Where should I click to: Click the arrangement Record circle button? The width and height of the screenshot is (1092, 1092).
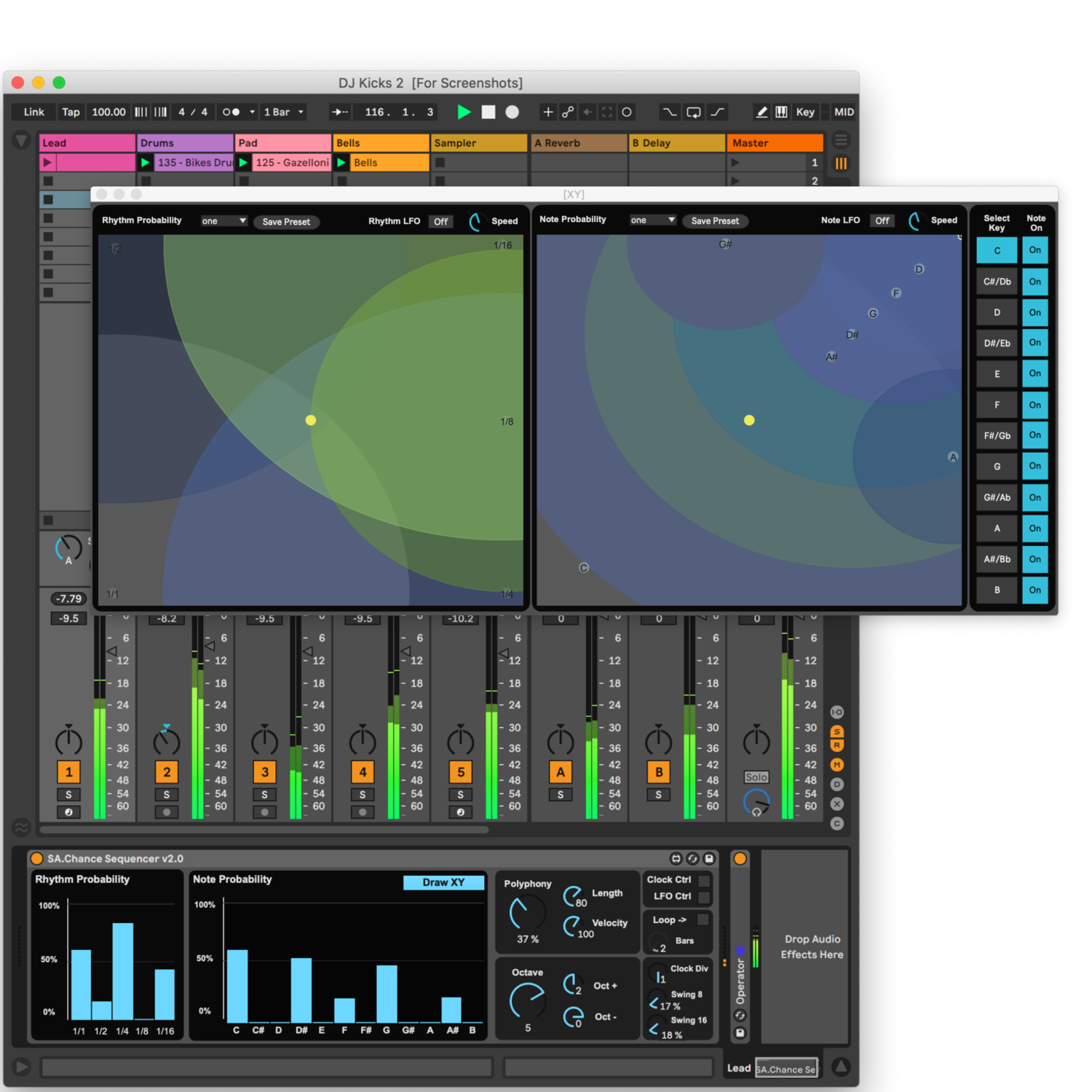click(x=513, y=112)
